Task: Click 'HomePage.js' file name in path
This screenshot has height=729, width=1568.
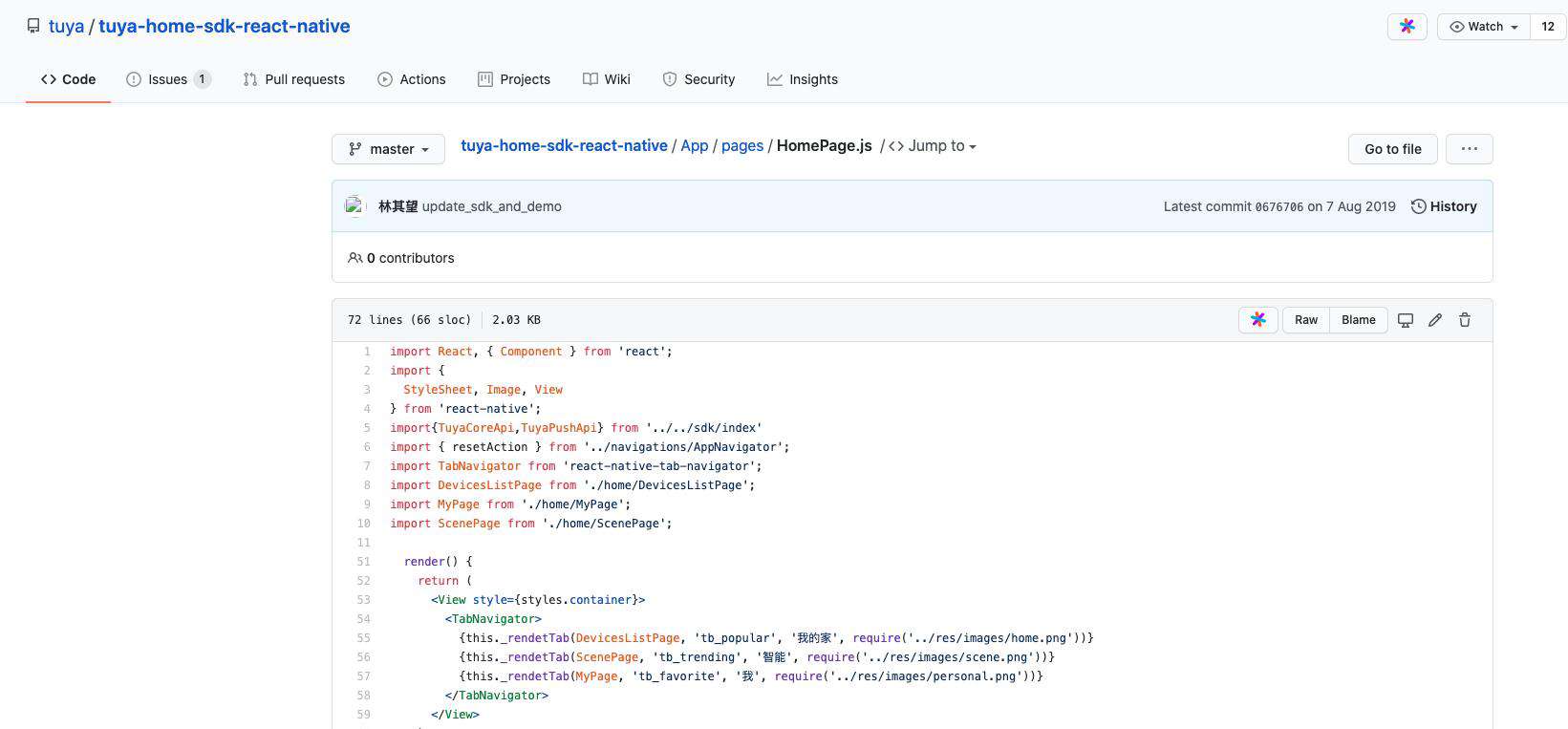Action: [x=825, y=146]
